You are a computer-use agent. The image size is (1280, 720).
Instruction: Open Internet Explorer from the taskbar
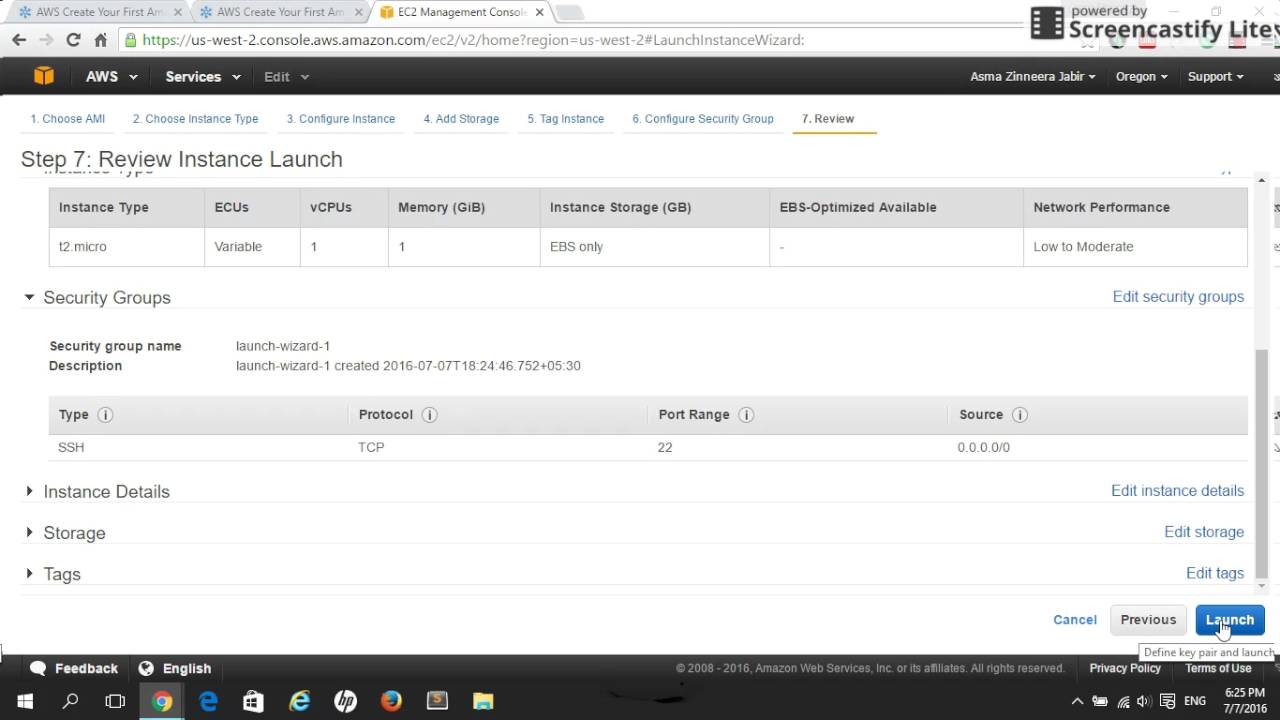tap(299, 701)
